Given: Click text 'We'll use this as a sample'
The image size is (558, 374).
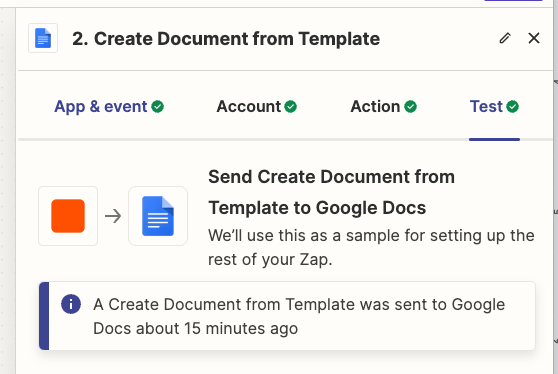Looking at the screenshot, I should [x=305, y=236].
